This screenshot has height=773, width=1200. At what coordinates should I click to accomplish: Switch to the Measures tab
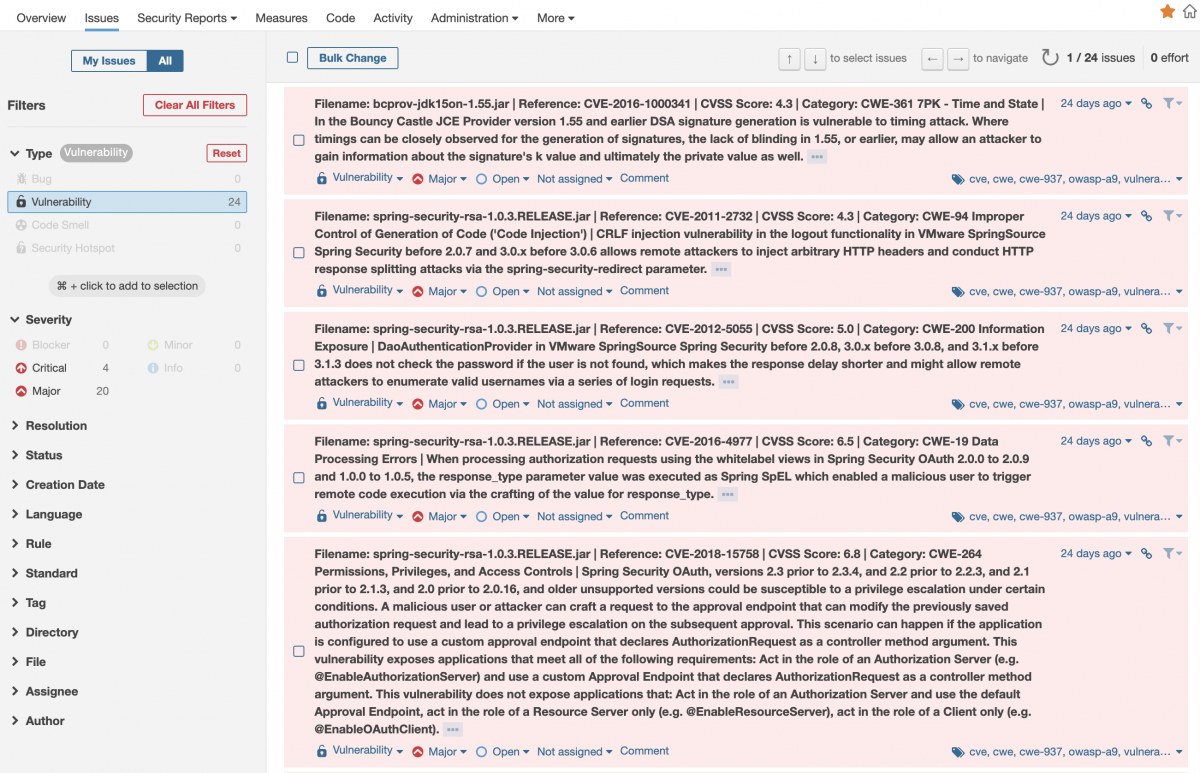[x=281, y=17]
